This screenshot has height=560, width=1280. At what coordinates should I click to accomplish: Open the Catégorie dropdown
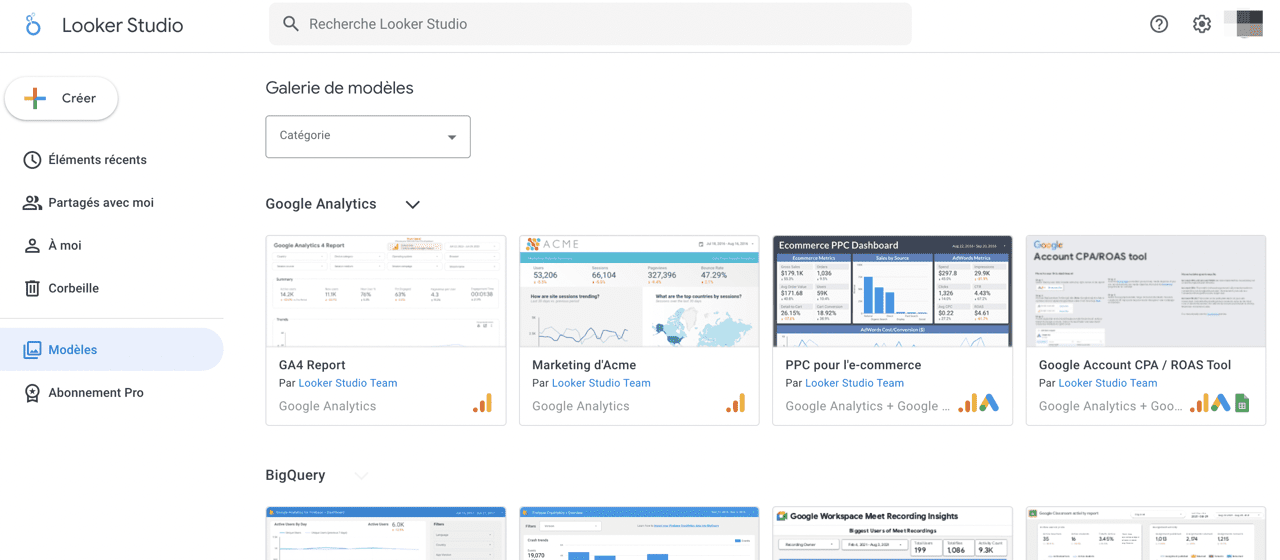(x=368, y=137)
